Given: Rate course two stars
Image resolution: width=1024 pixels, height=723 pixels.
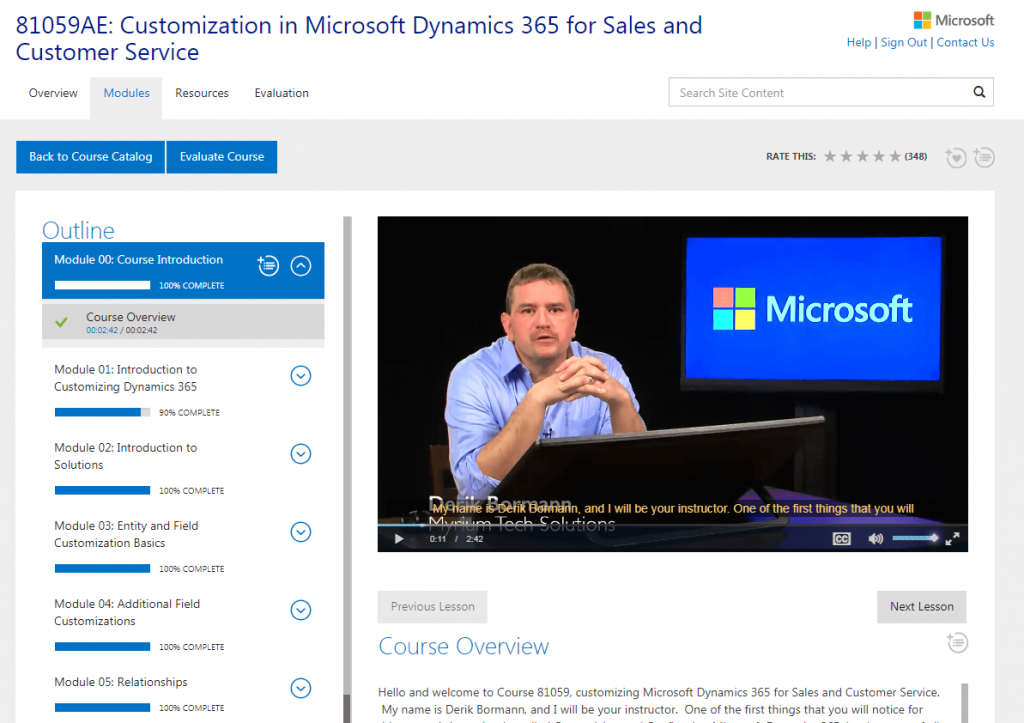Looking at the screenshot, I should click(846, 156).
